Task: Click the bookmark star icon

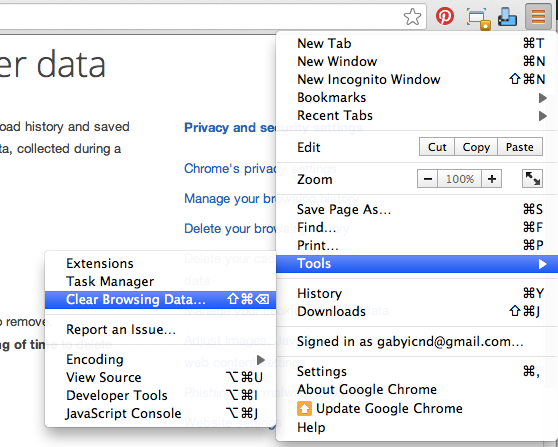Action: (412, 17)
